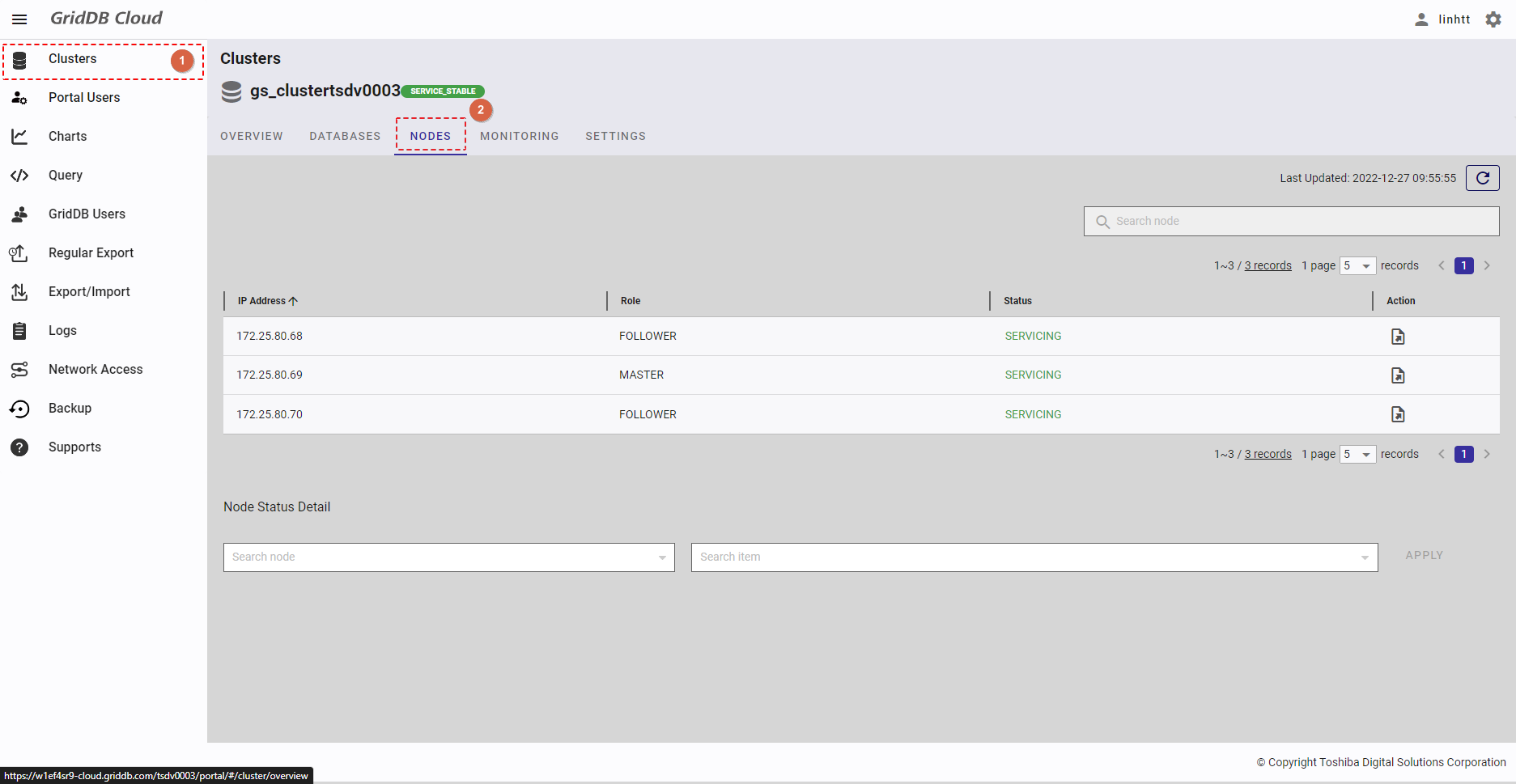Download log for node 172.25.80.69

click(1398, 375)
